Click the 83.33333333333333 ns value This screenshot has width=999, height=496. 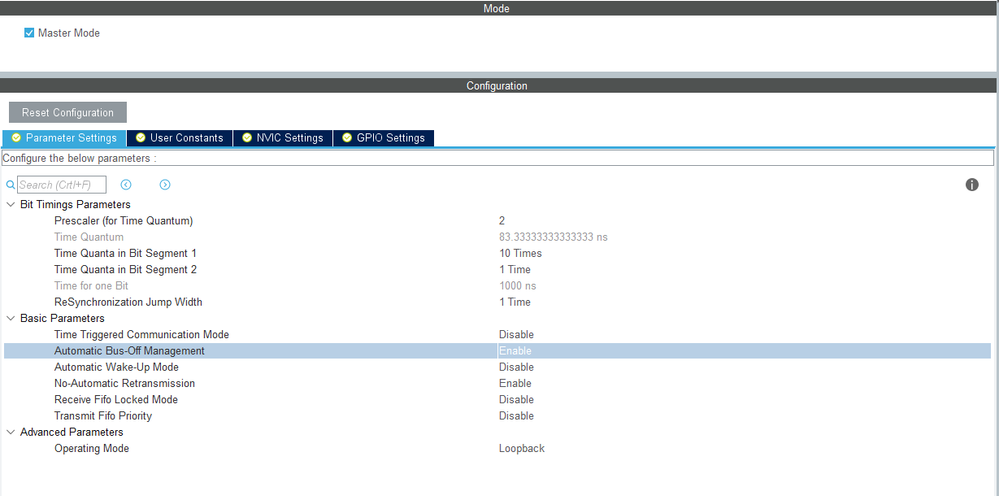coord(553,237)
